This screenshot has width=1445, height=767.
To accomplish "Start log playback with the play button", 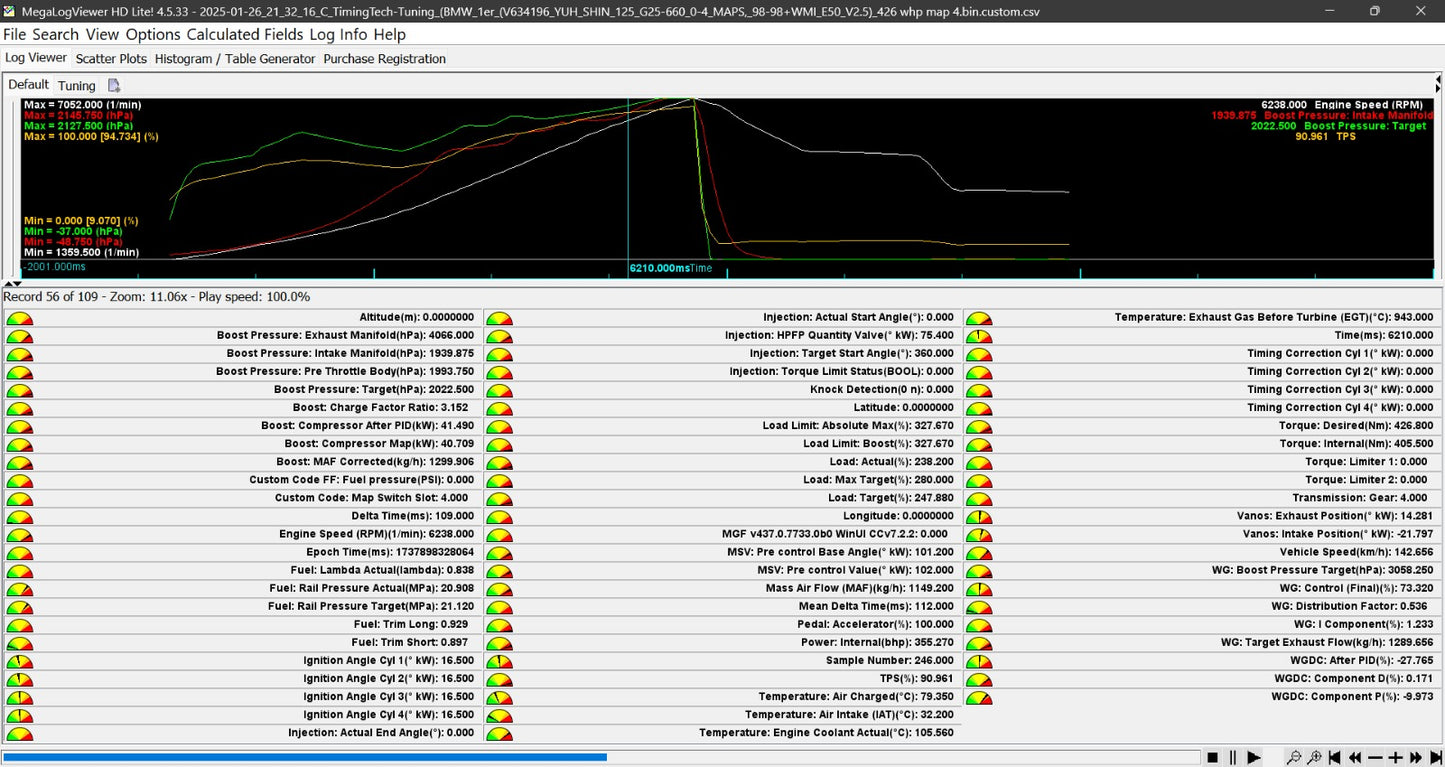I will tap(1254, 758).
